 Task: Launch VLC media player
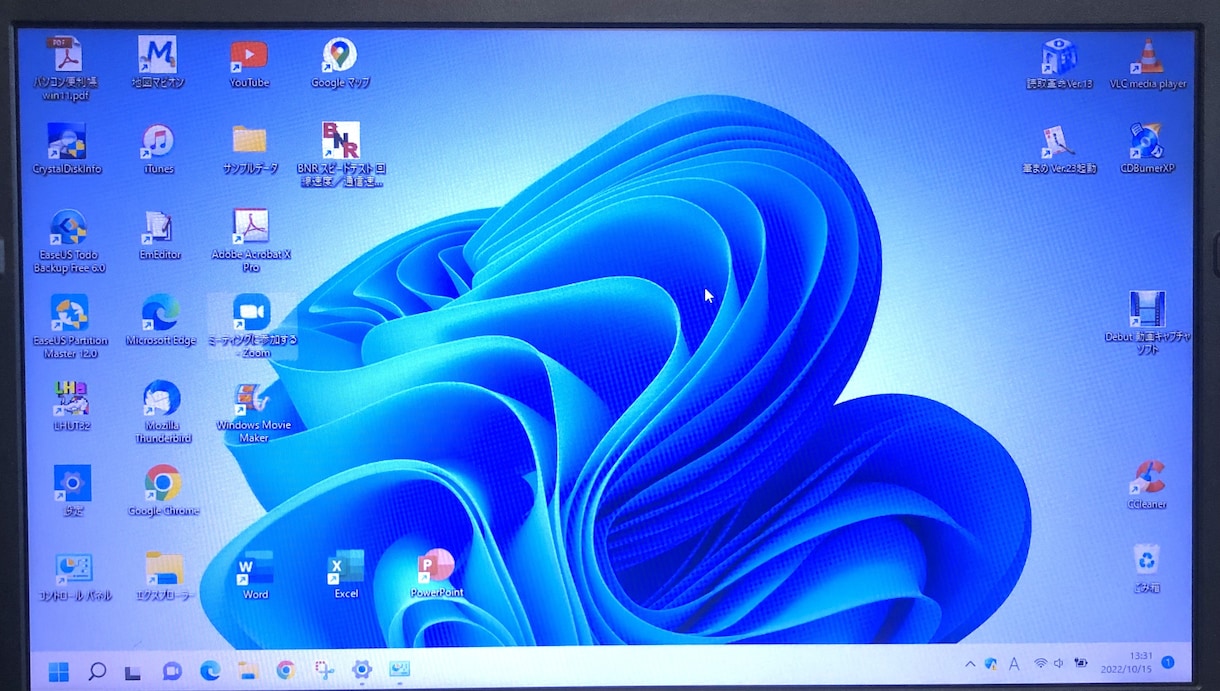pos(1148,64)
